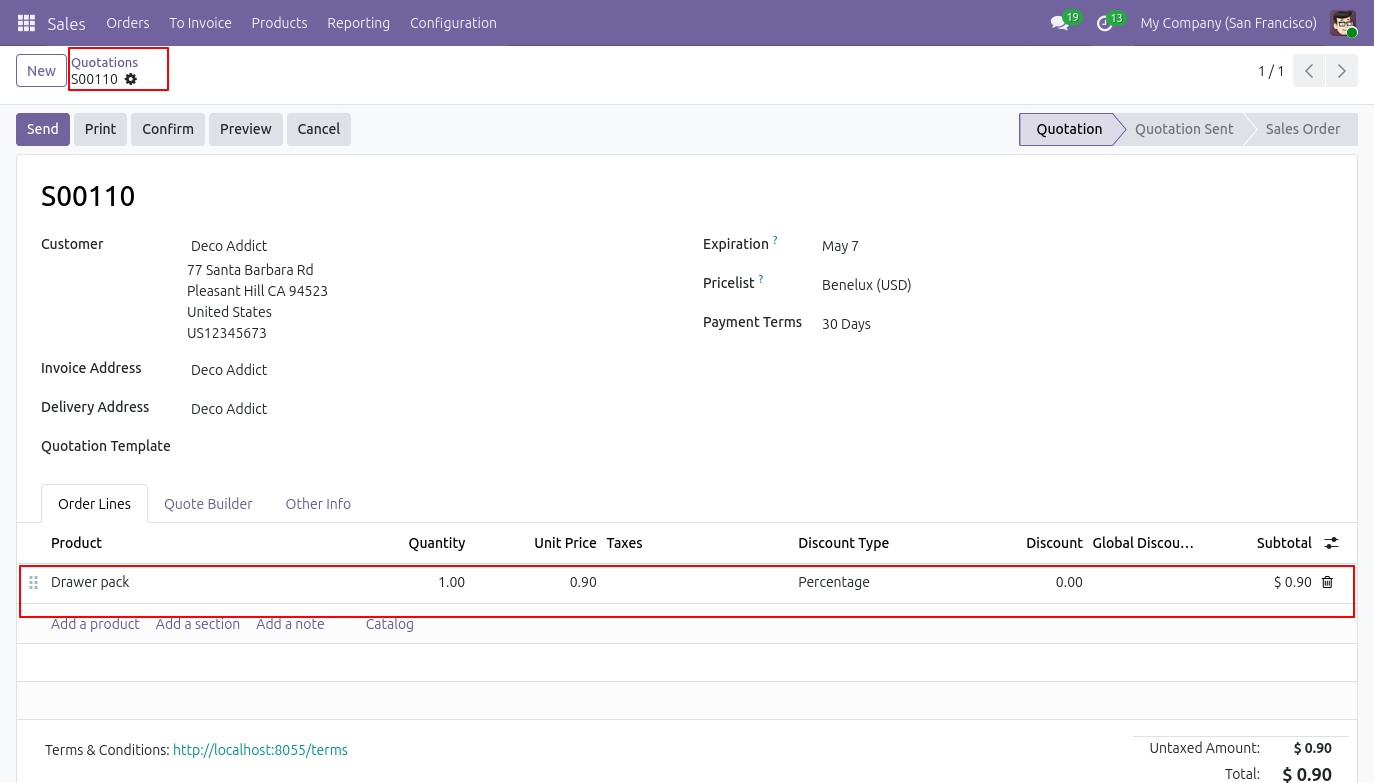Open Expiration help question mark
1374x783 pixels.
(775, 241)
